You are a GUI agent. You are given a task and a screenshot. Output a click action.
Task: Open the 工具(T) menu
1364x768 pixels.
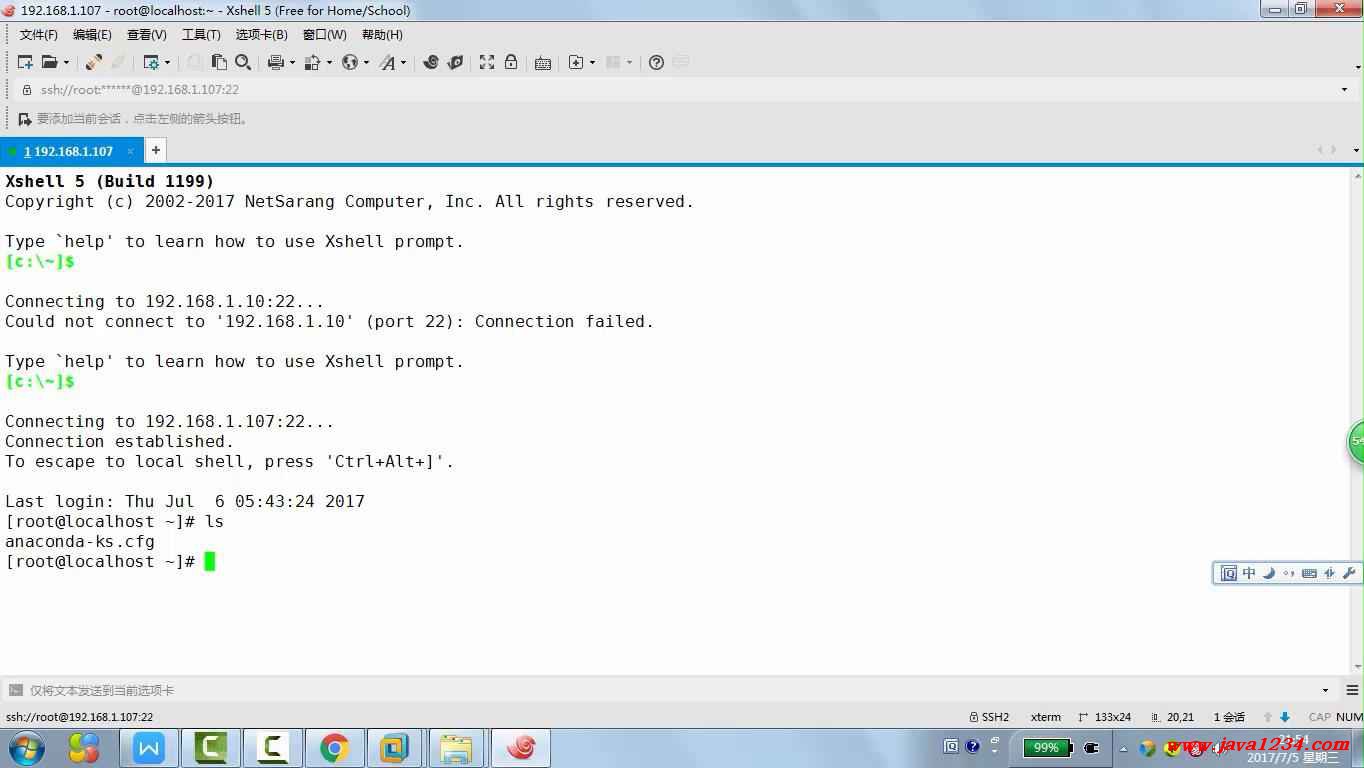pyautogui.click(x=201, y=35)
